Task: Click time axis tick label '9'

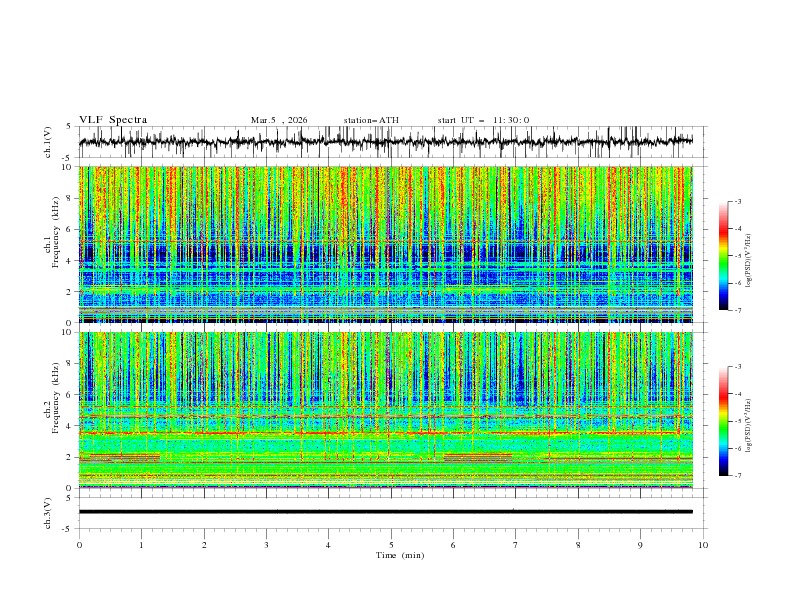Action: click(x=640, y=545)
